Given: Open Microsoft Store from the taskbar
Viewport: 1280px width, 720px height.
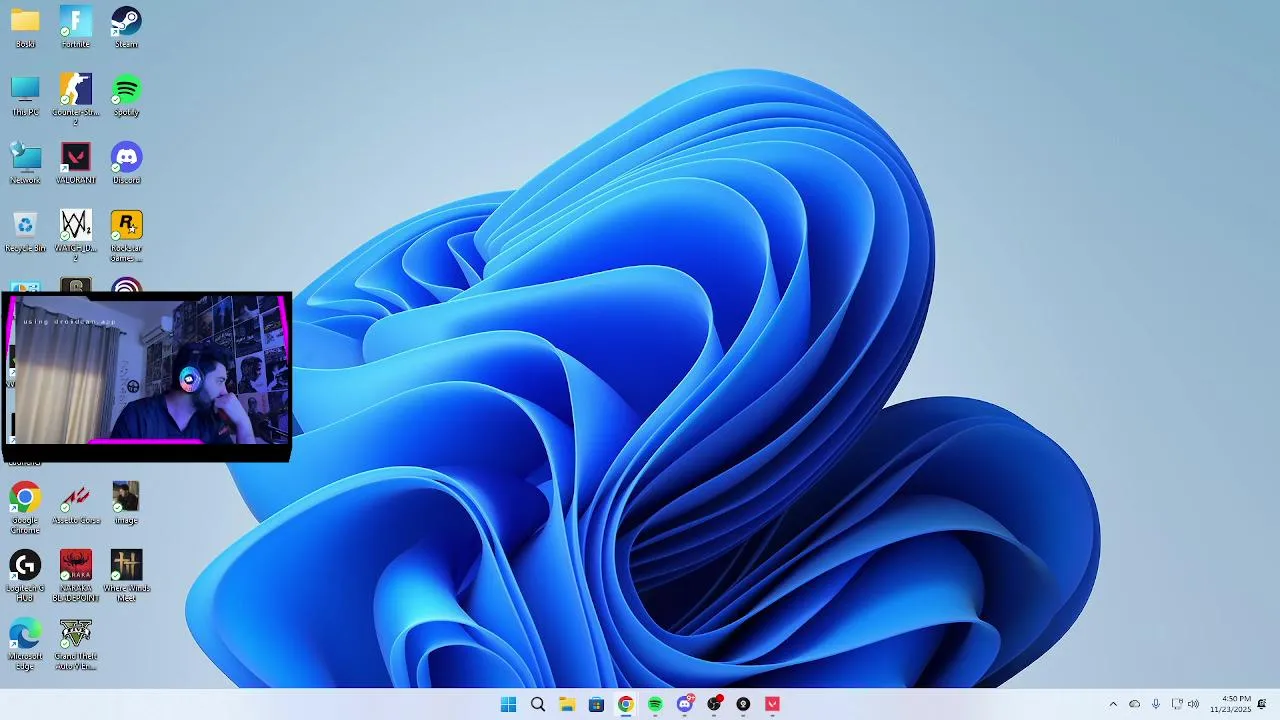Looking at the screenshot, I should (596, 704).
